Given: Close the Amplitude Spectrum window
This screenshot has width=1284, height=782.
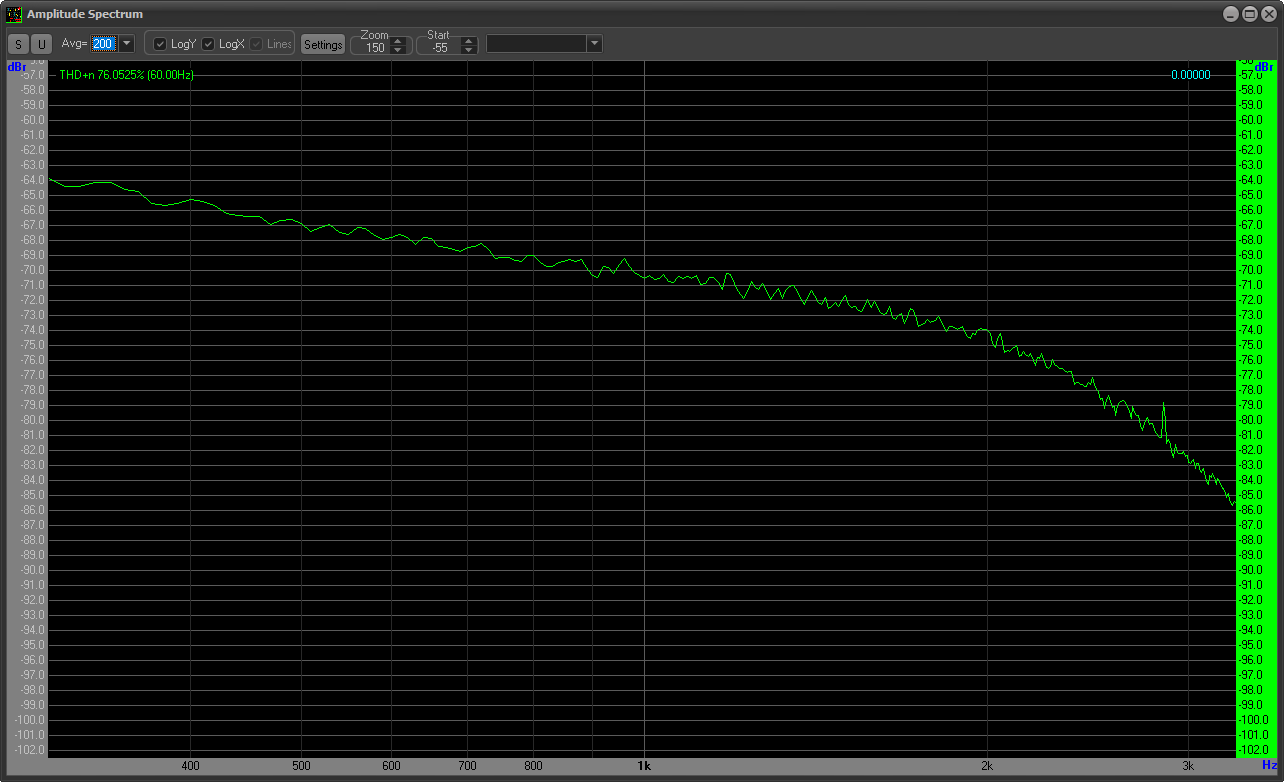Looking at the screenshot, I should click(x=1268, y=14).
